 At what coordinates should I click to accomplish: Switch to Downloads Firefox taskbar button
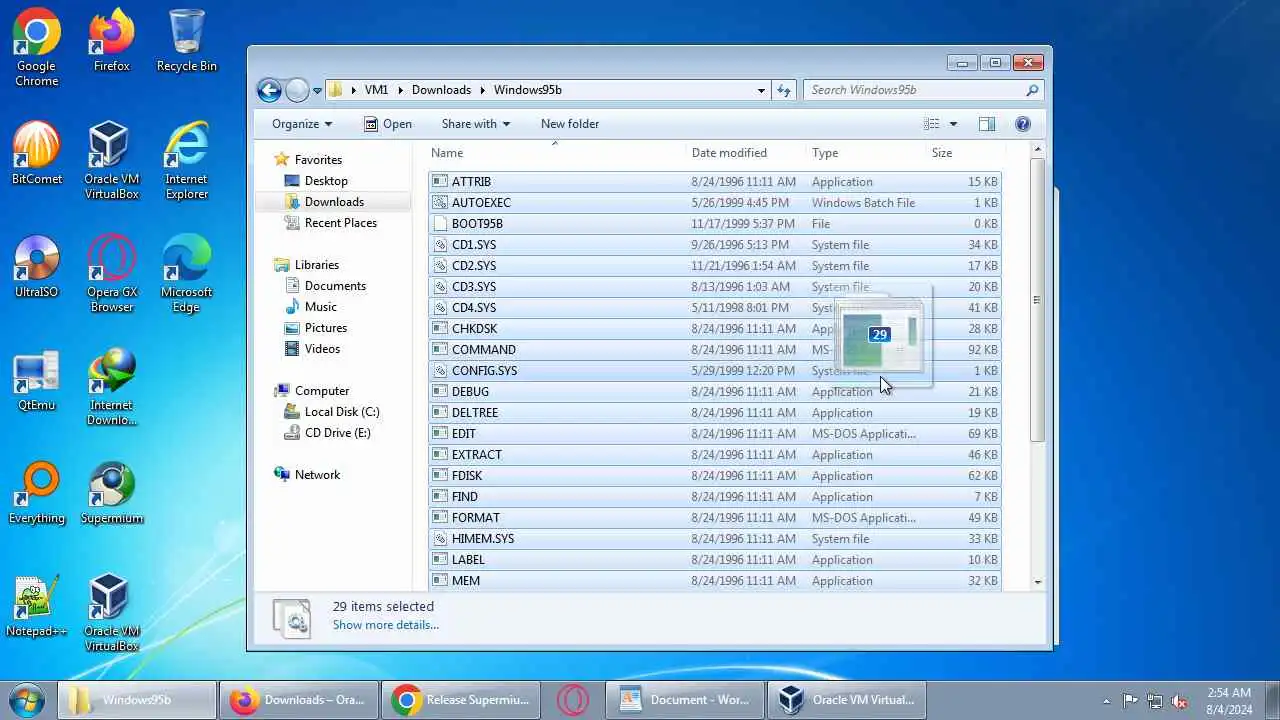(298, 700)
